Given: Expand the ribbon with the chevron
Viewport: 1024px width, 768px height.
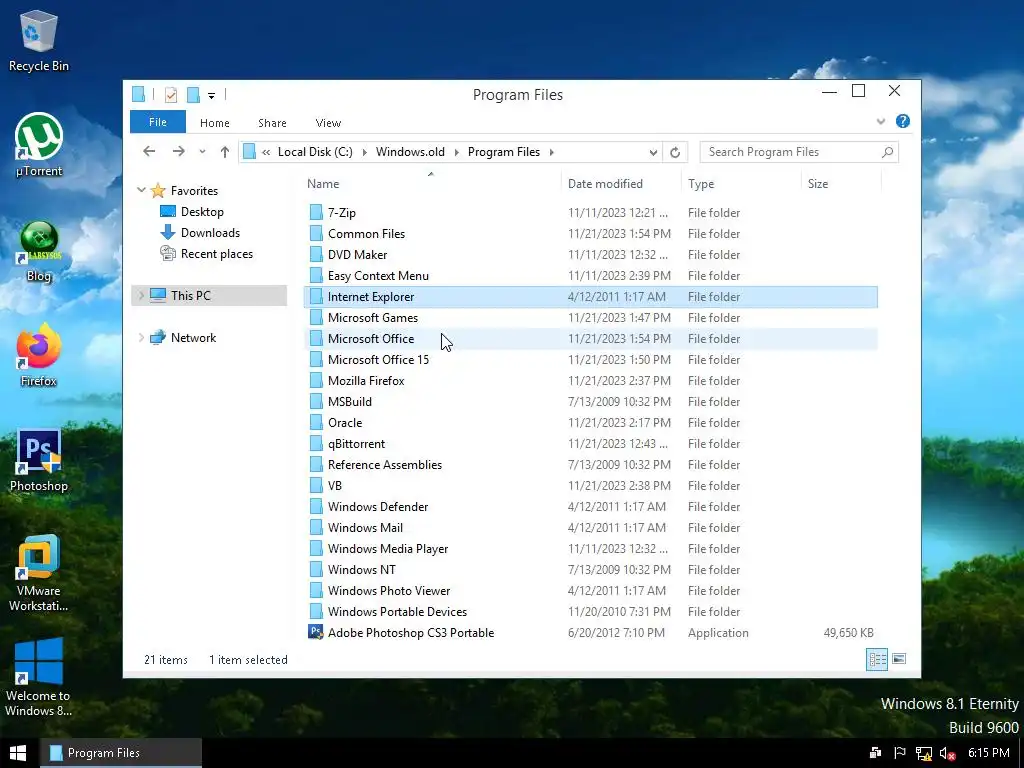Looking at the screenshot, I should [x=881, y=121].
